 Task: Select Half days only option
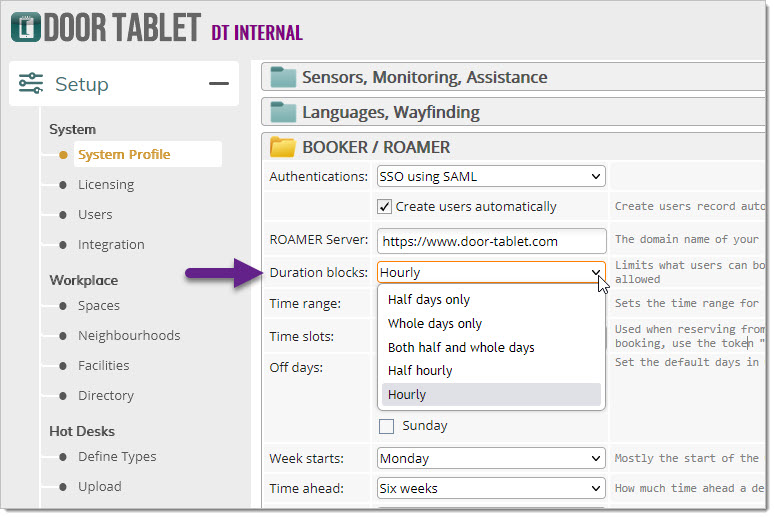[429, 300]
